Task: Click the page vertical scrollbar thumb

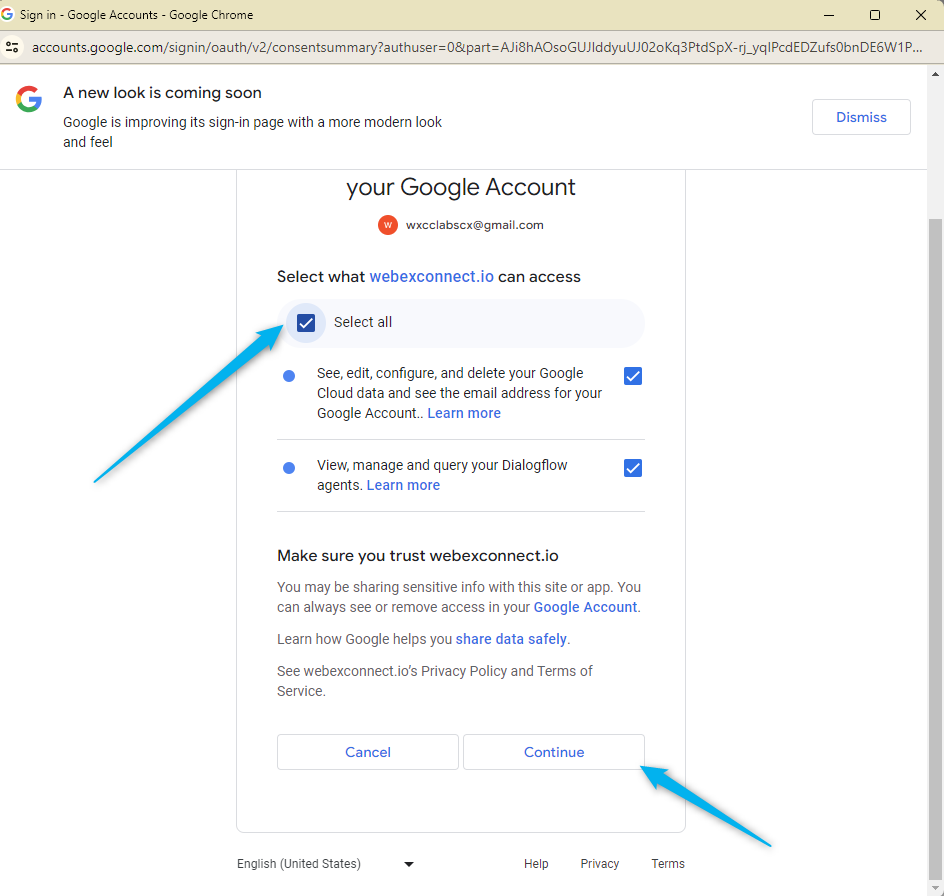Action: coord(936,548)
